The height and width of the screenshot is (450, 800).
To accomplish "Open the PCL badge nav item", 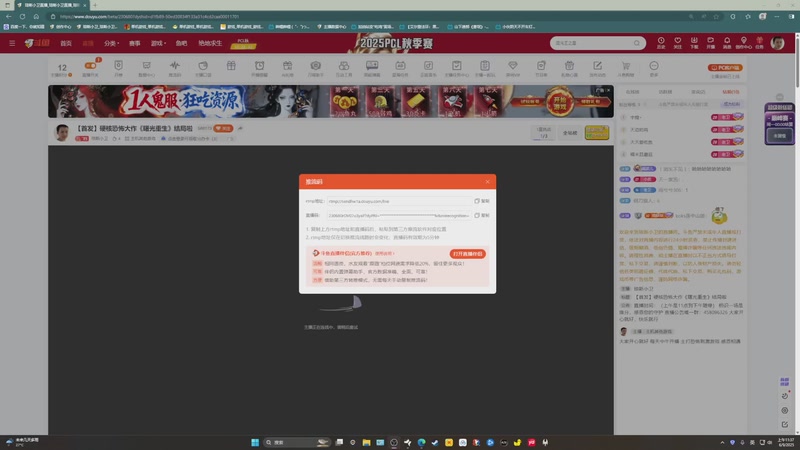I will pyautogui.click(x=243, y=43).
